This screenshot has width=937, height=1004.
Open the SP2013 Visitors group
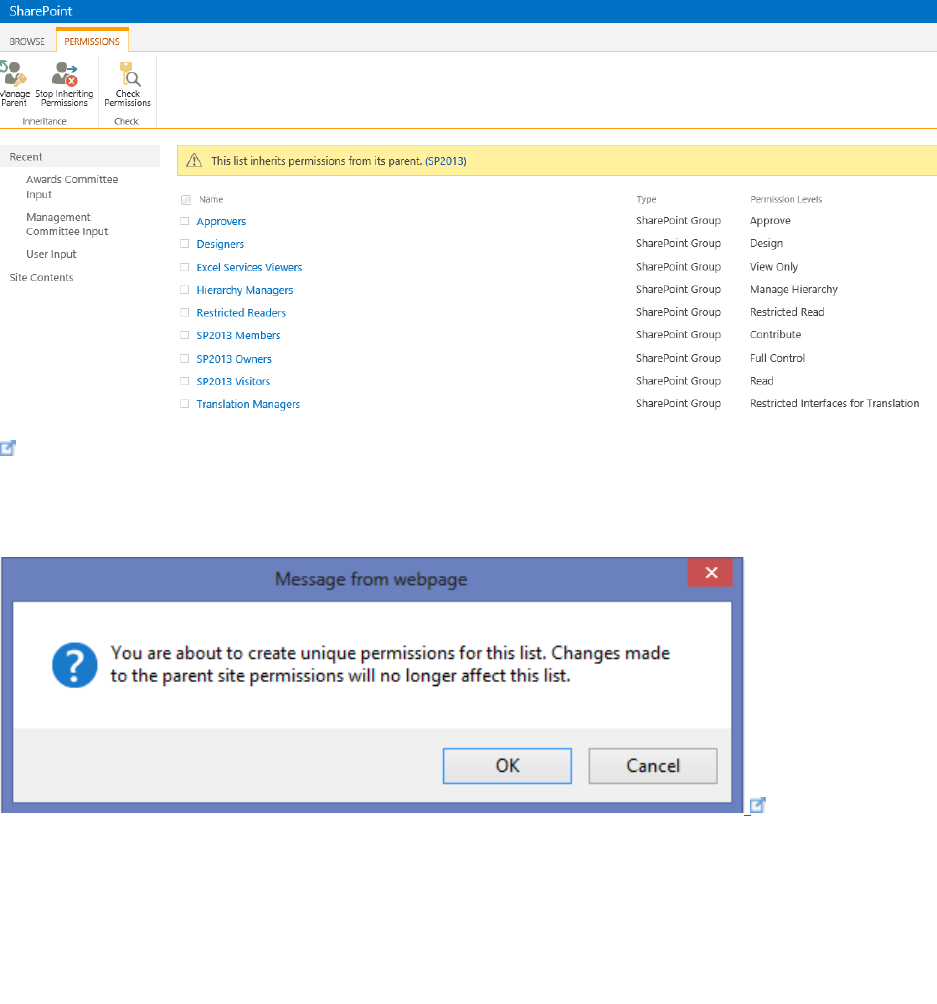click(x=233, y=382)
